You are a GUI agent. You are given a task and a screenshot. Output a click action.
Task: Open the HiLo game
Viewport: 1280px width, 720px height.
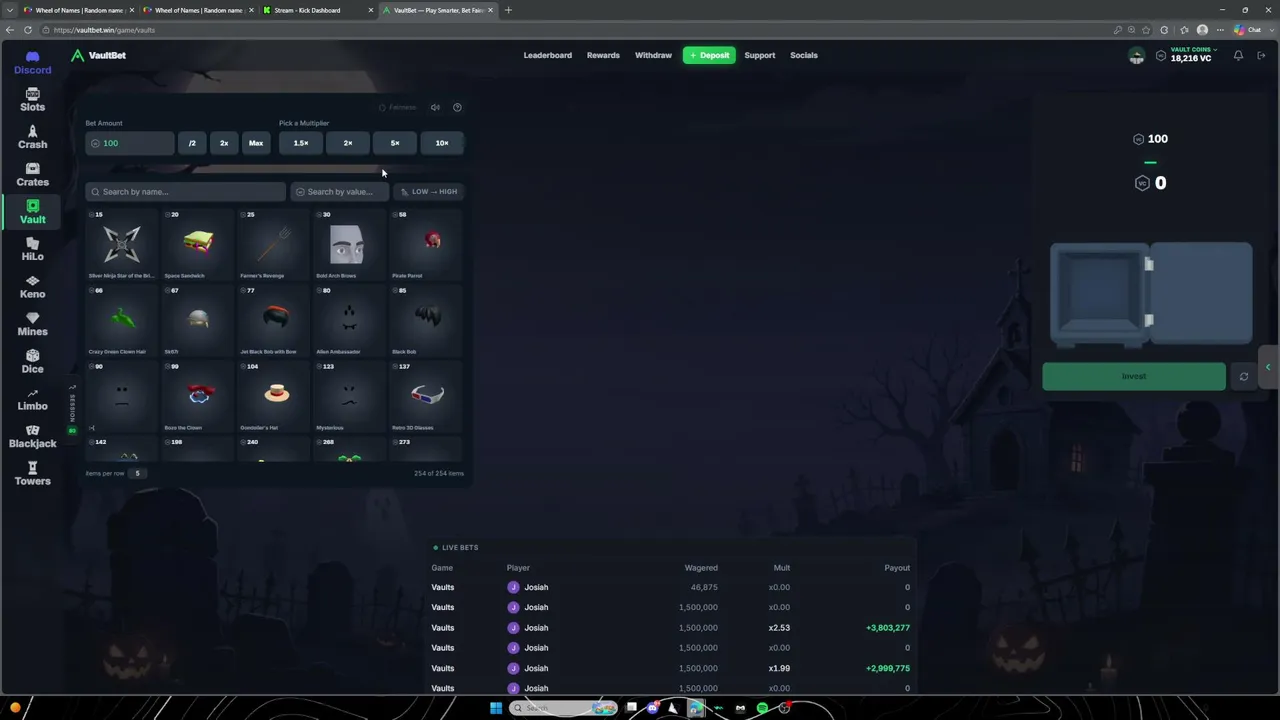pos(32,249)
